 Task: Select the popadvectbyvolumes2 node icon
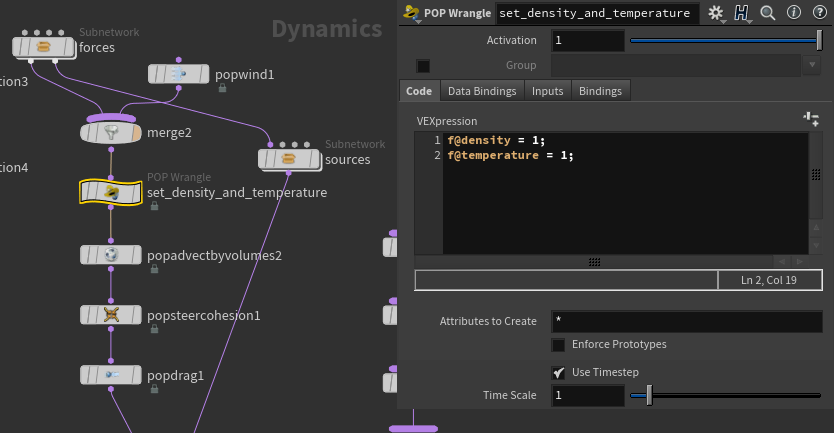[x=111, y=255]
